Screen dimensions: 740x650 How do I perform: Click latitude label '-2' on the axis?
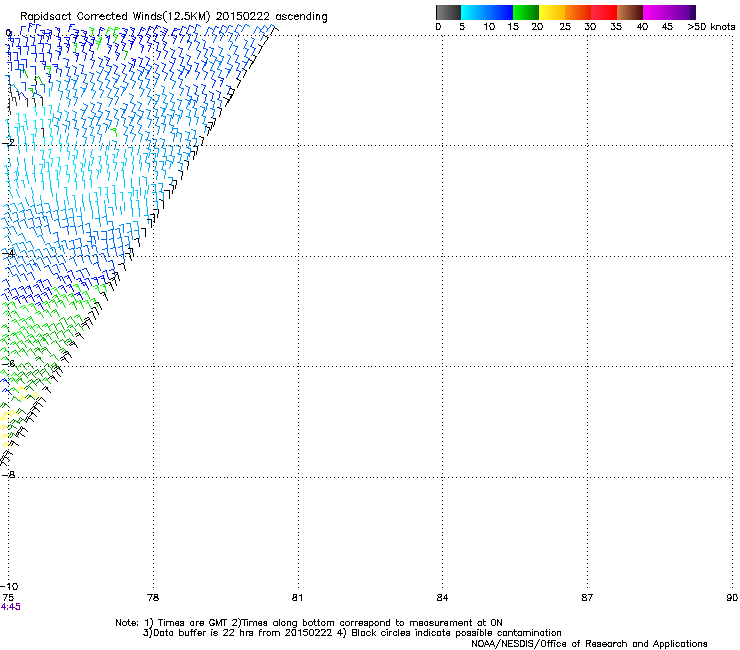coord(8,143)
